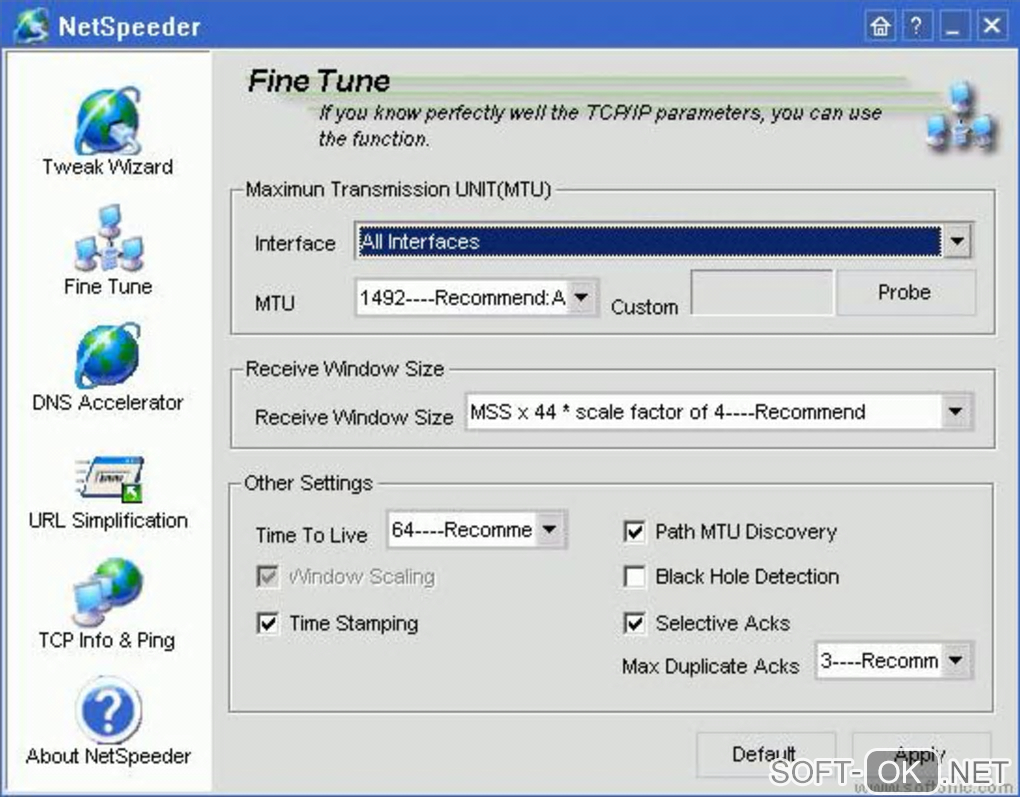Click the Selective Acks label text
The image size is (1020, 797).
click(x=723, y=623)
